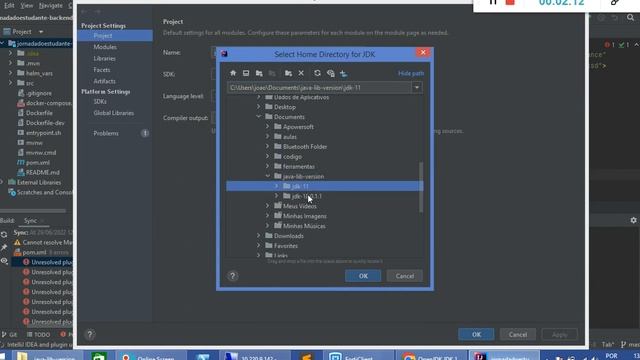Image resolution: width=640 pixels, height=360 pixels.
Task: Select the Minhas Imagens folder
Action: pos(304,216)
